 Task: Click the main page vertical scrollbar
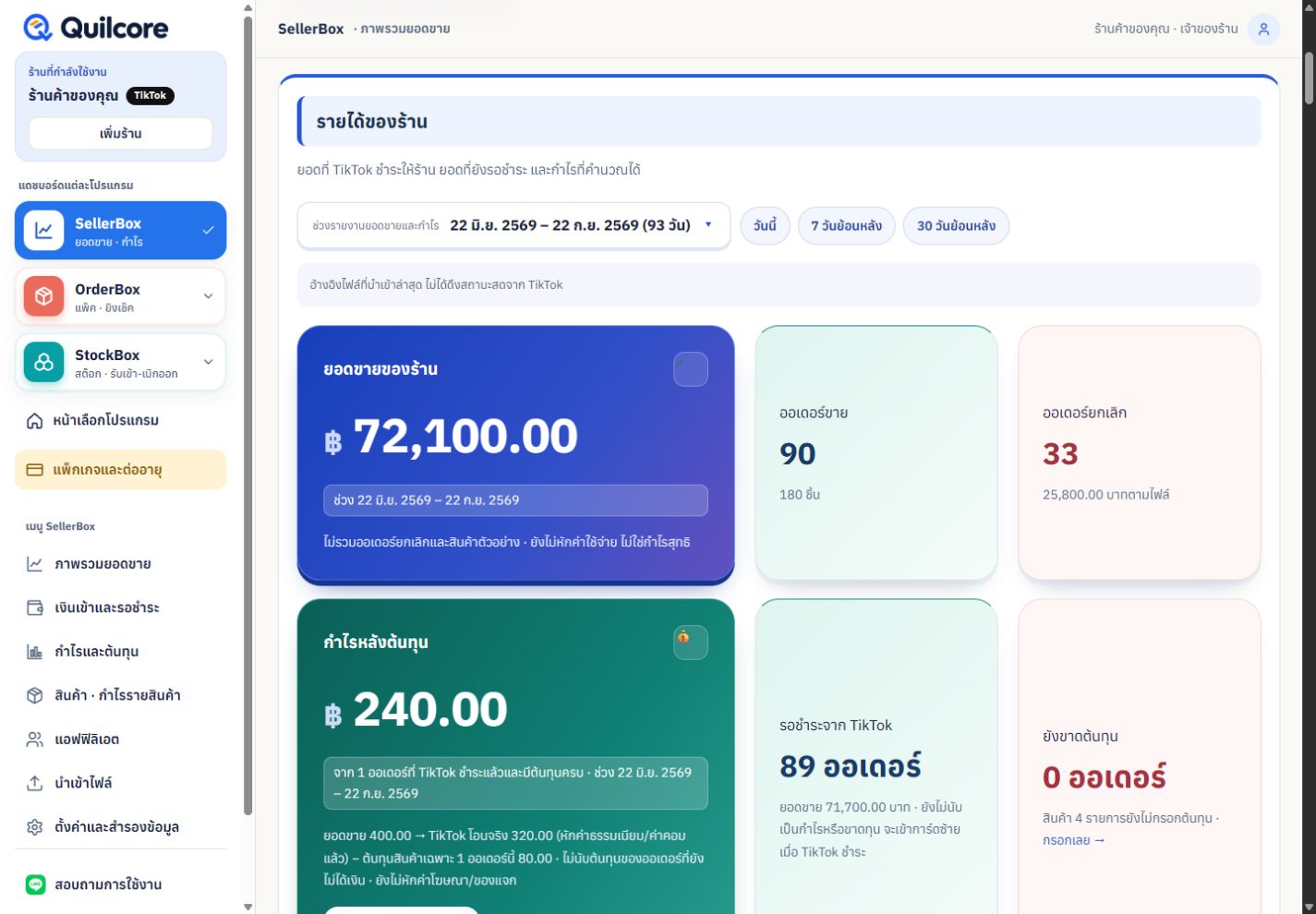tap(1309, 78)
